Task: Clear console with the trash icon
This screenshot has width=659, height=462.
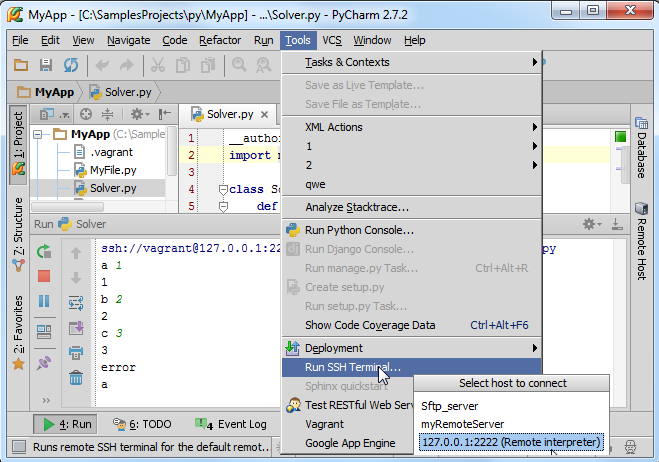Action: pyautogui.click(x=76, y=378)
